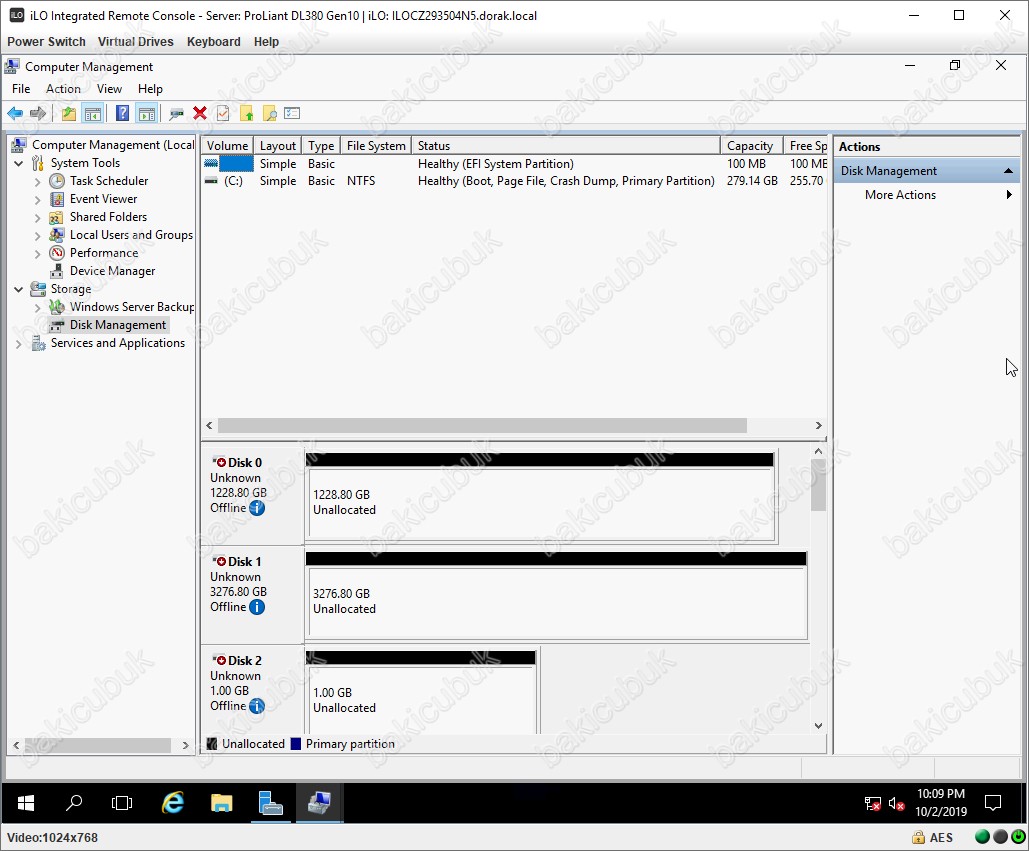Select the 1.00 GB Unallocated region
Screen dimensions: 1029x851
(421, 700)
